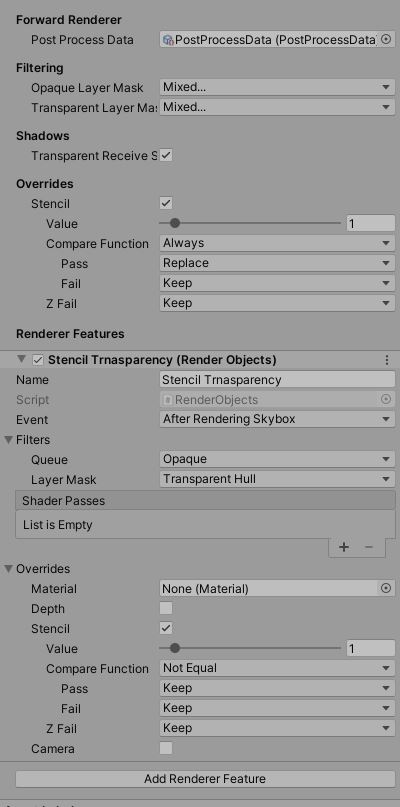Open object picker for the Material override
Image resolution: width=400 pixels, height=807 pixels.
[386, 588]
